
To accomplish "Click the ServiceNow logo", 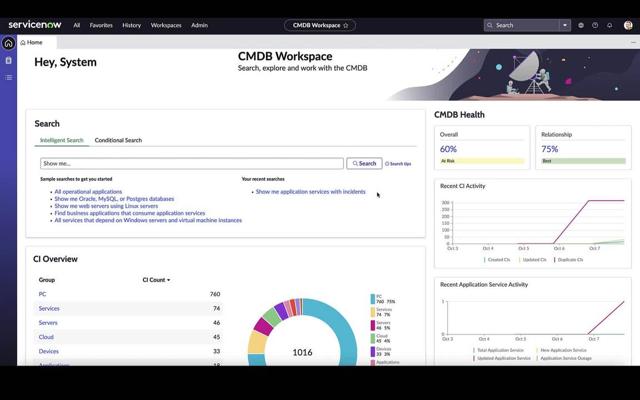I will point(35,25).
